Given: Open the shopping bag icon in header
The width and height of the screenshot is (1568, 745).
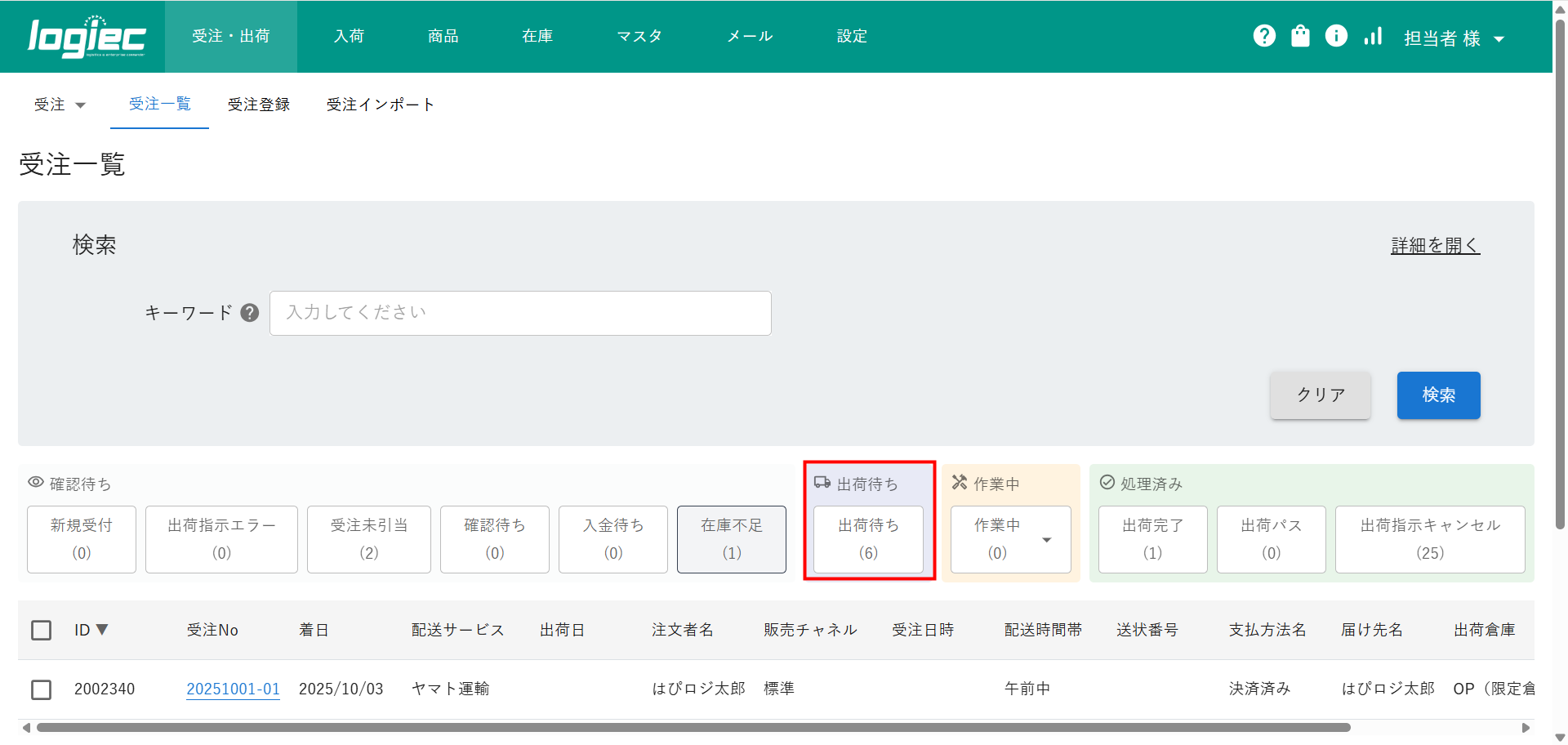Looking at the screenshot, I should tap(1300, 36).
